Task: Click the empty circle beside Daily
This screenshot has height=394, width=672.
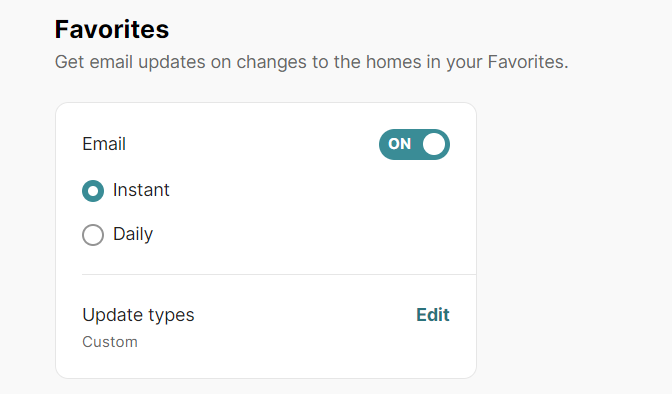Action: [93, 235]
